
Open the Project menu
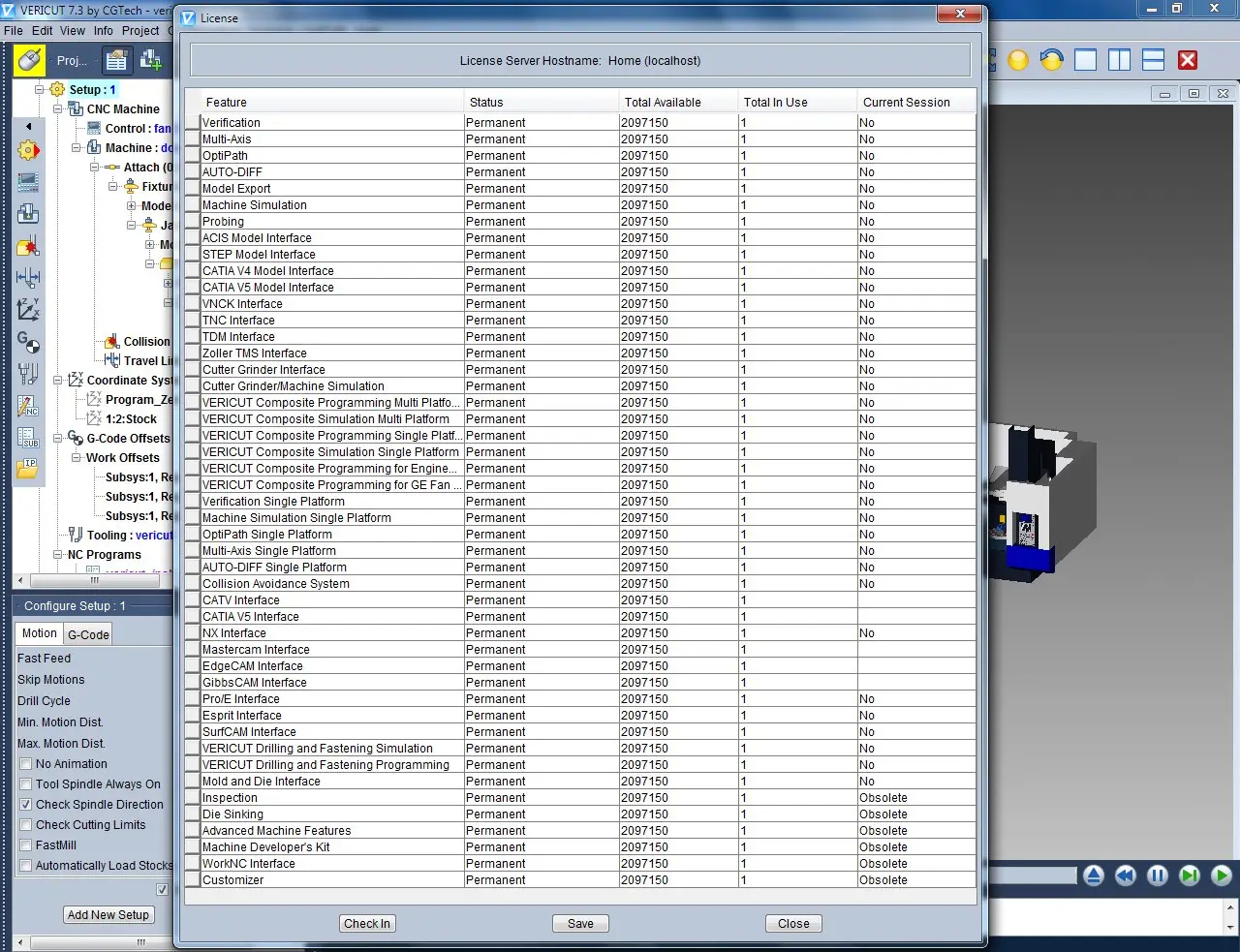(140, 31)
